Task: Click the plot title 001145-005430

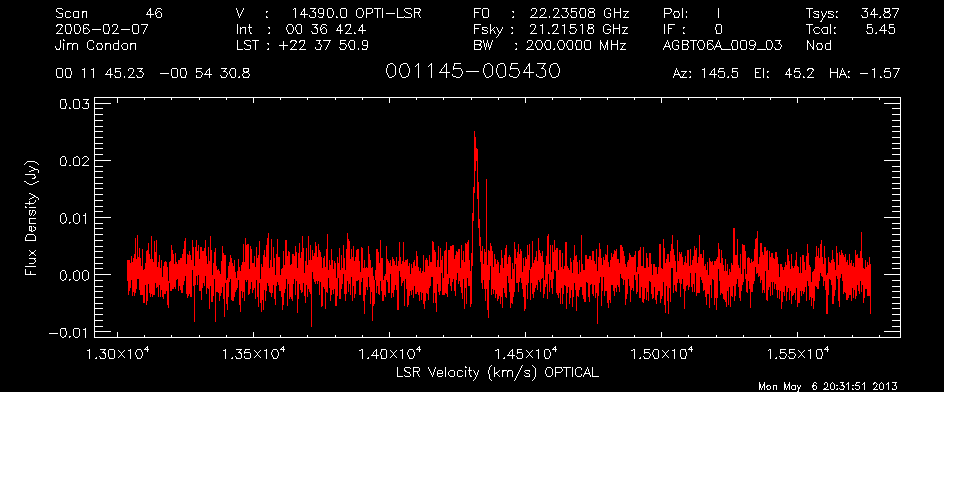Action: point(472,71)
